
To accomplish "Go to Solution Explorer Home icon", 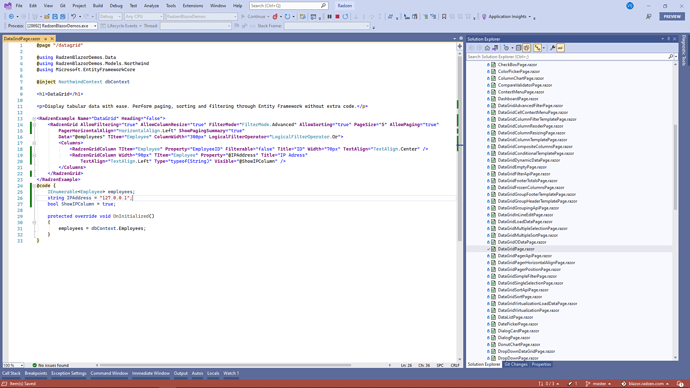I will click(487, 48).
